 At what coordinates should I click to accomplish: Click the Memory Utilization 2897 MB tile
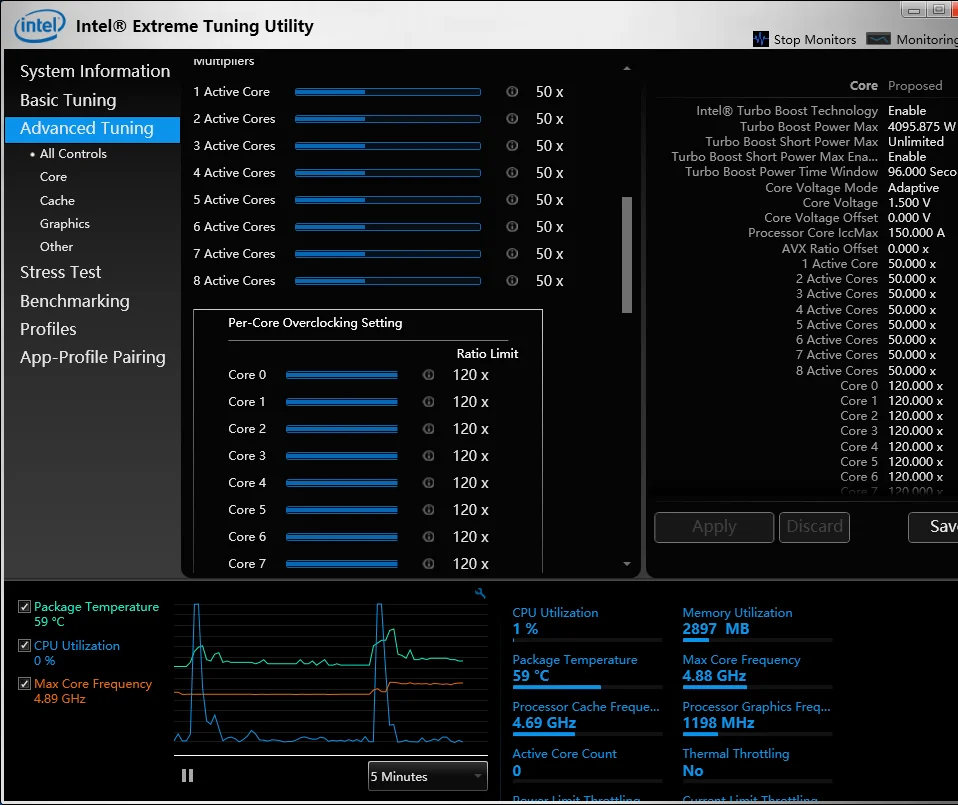756,622
